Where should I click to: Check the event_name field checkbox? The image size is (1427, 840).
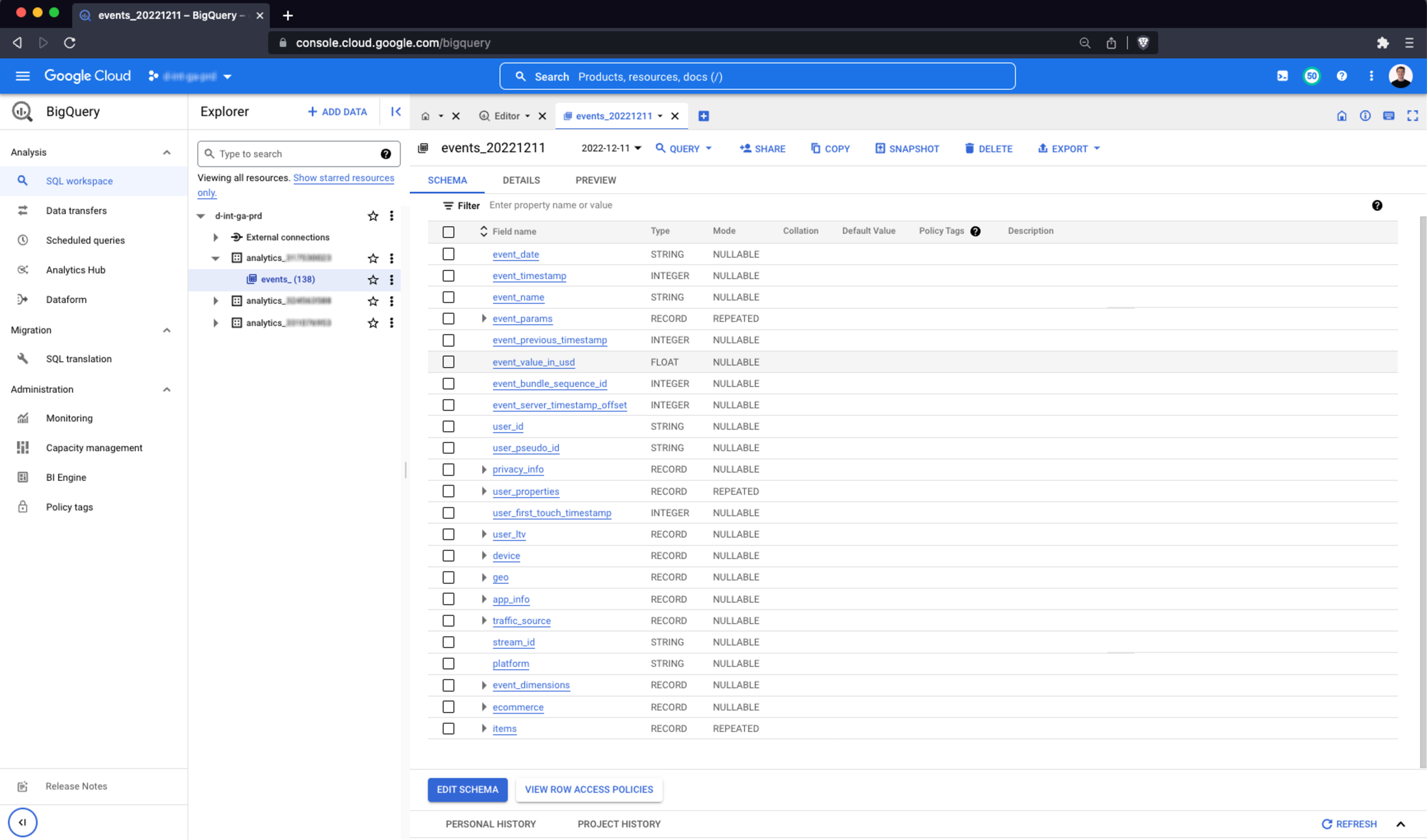448,298
